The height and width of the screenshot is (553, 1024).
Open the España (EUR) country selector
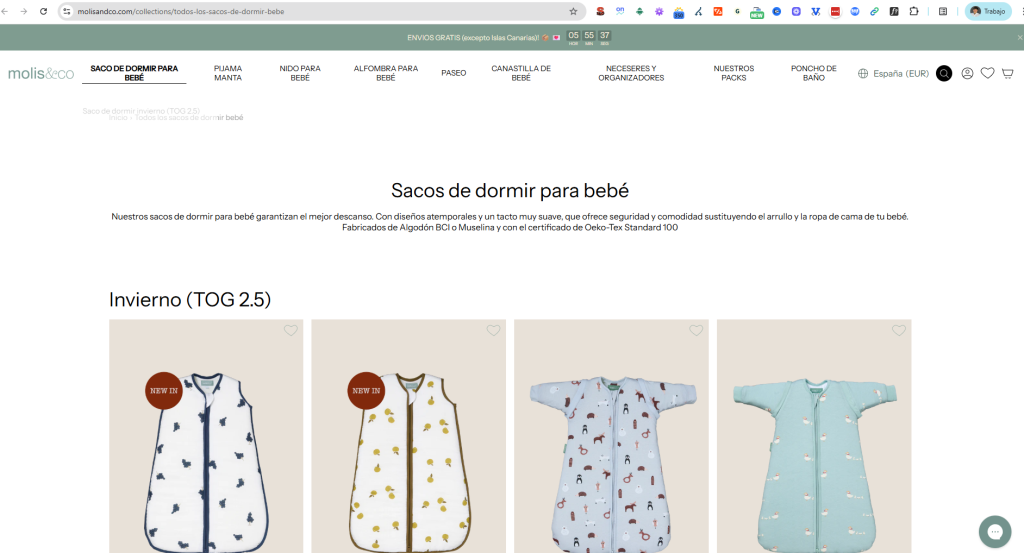(x=893, y=73)
